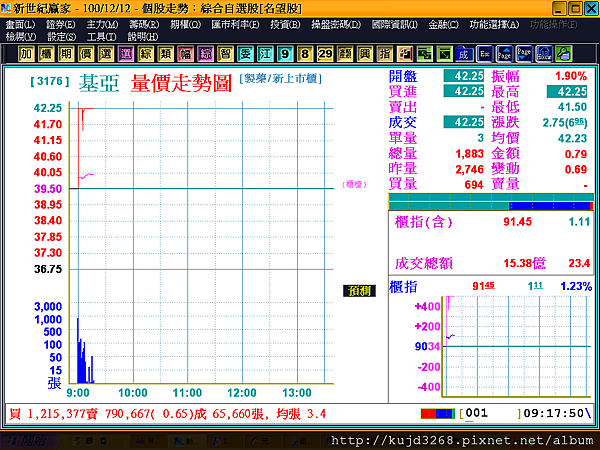Click the 指 toolbar icon

click(x=385, y=54)
